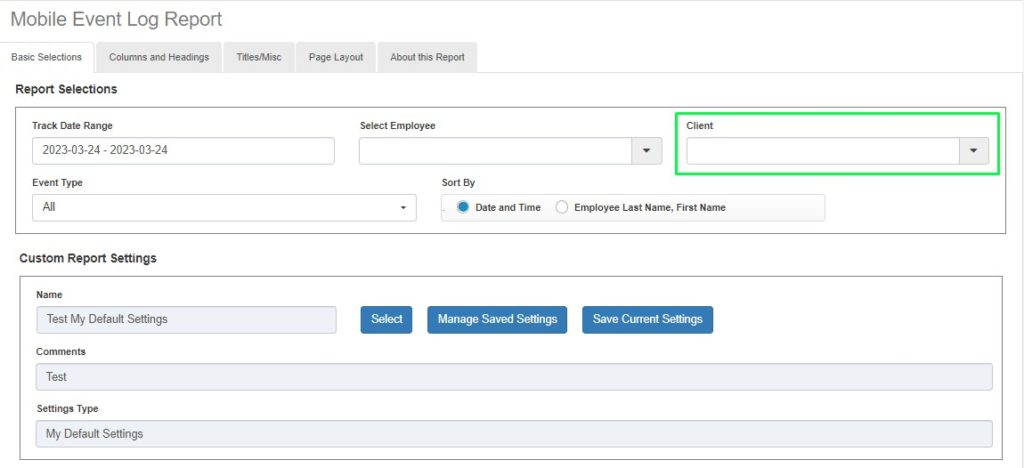Click the Track Date Range field

point(183,151)
